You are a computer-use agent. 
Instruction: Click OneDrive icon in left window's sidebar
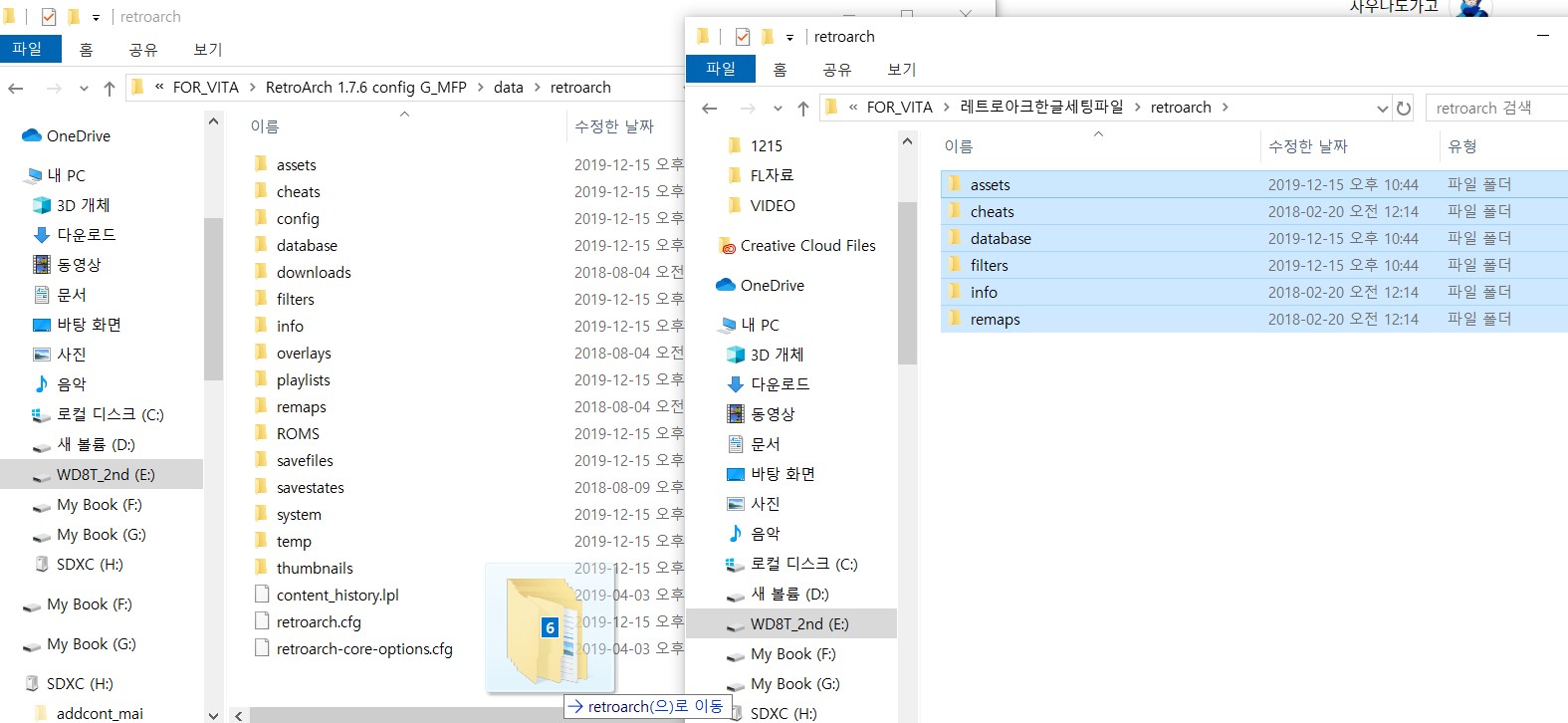(x=32, y=135)
